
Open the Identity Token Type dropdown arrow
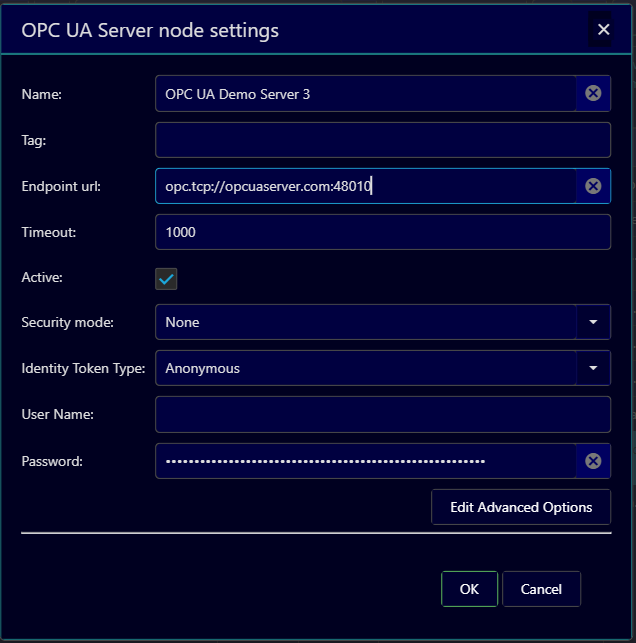[x=593, y=368]
